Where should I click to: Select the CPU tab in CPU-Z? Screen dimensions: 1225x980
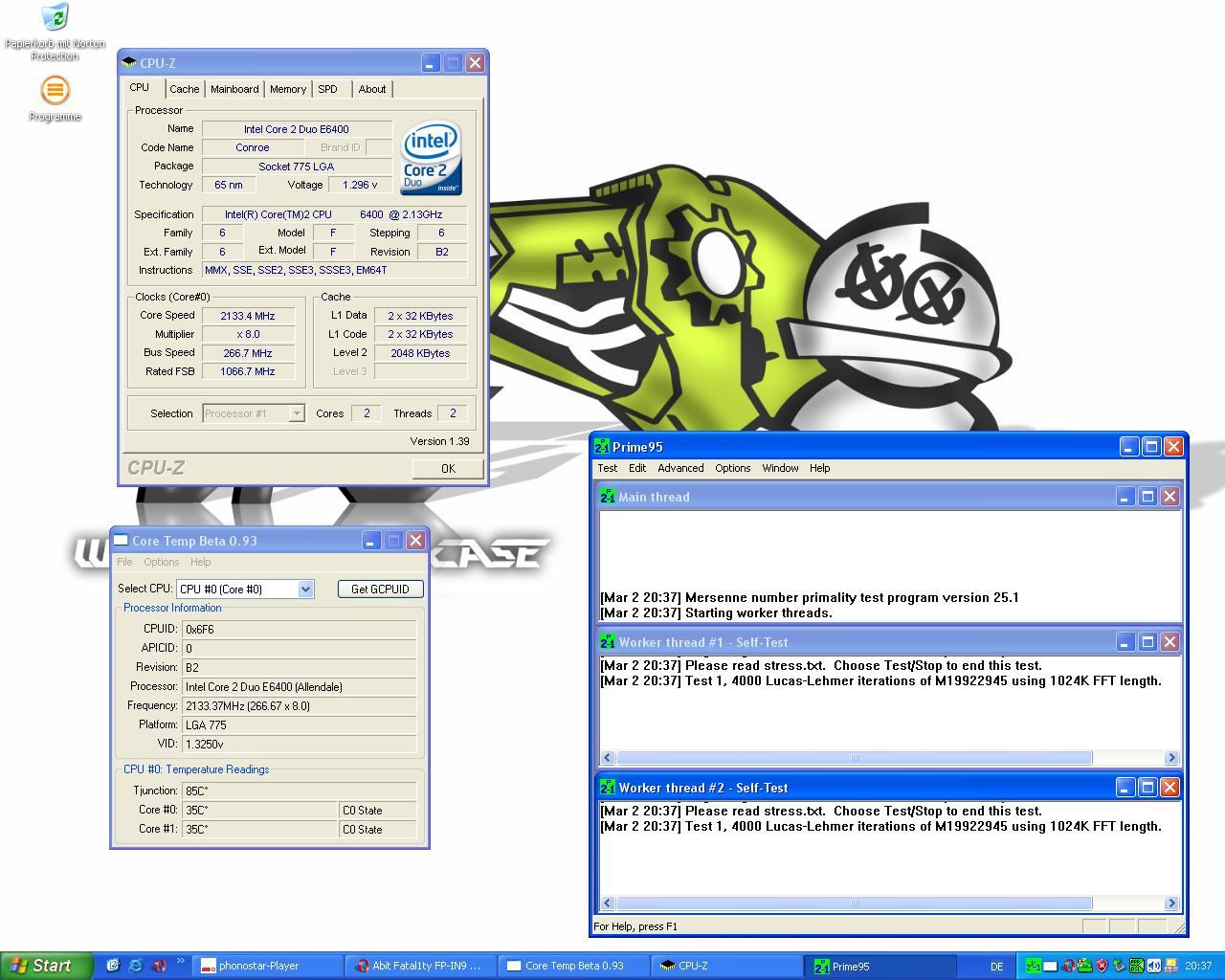pos(140,87)
